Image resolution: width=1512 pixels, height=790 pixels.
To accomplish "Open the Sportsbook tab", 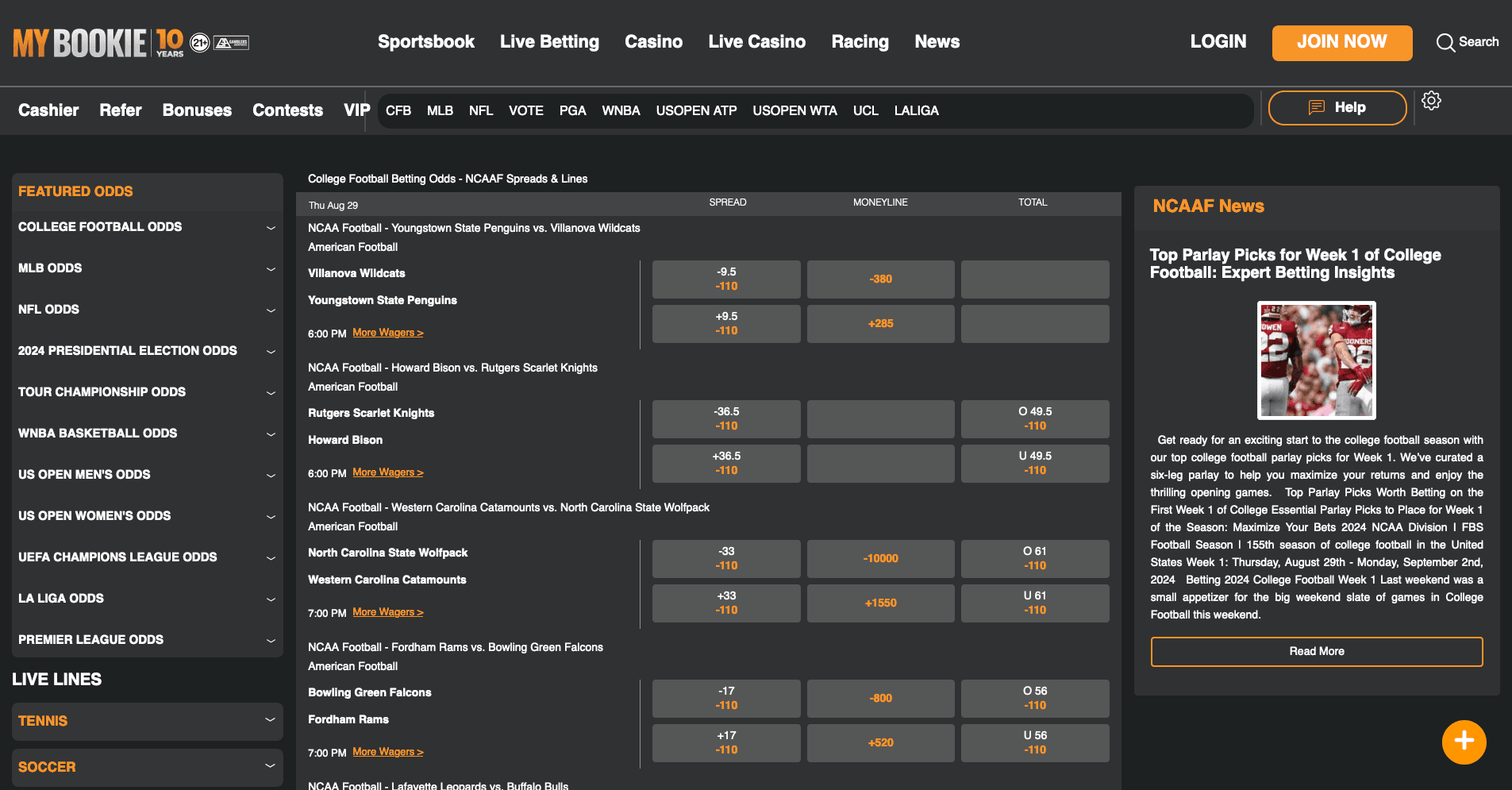I will click(426, 42).
